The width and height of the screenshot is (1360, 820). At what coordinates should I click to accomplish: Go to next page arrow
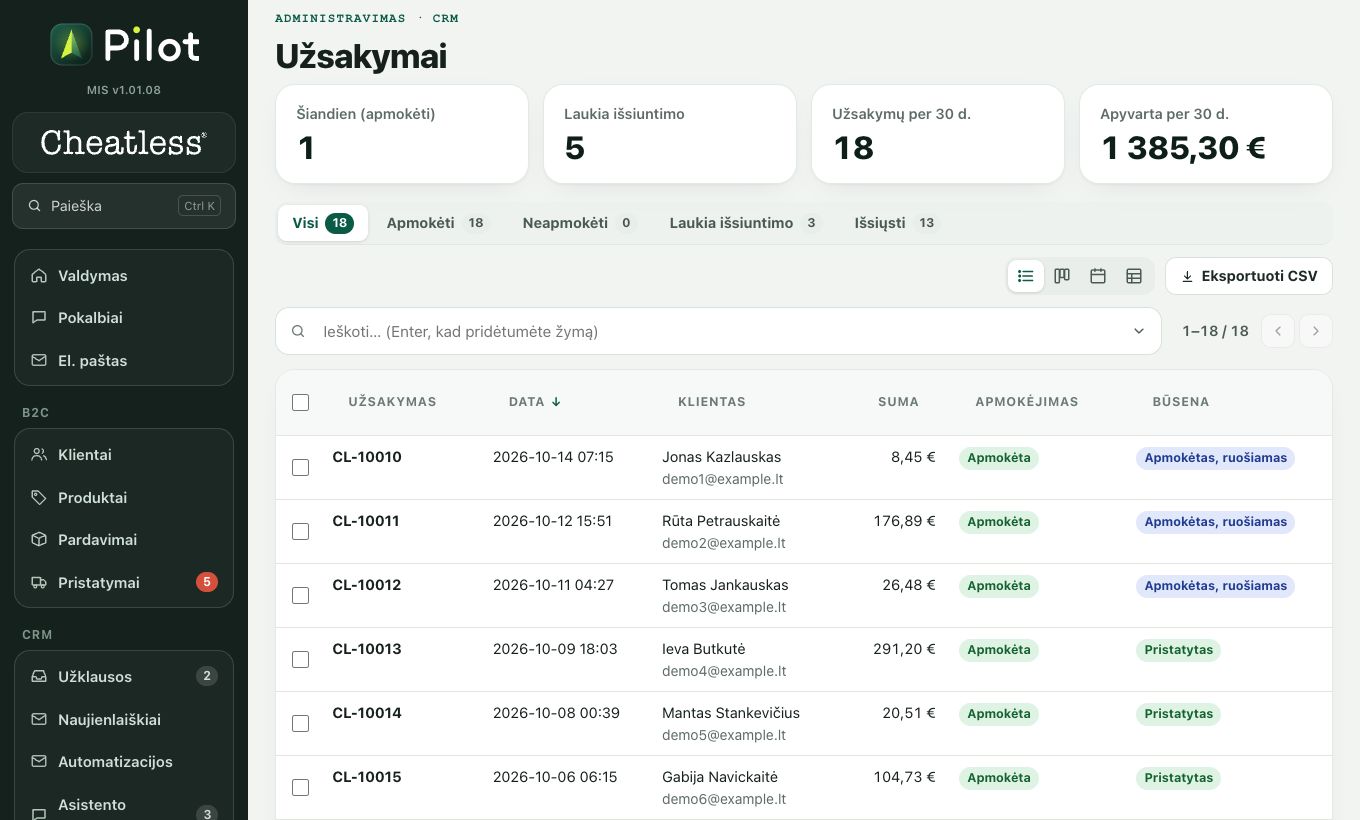pos(1316,331)
